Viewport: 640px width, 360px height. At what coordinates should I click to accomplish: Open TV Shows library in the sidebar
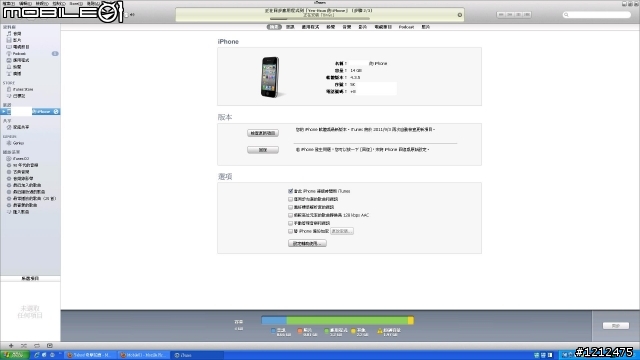click(x=20, y=47)
